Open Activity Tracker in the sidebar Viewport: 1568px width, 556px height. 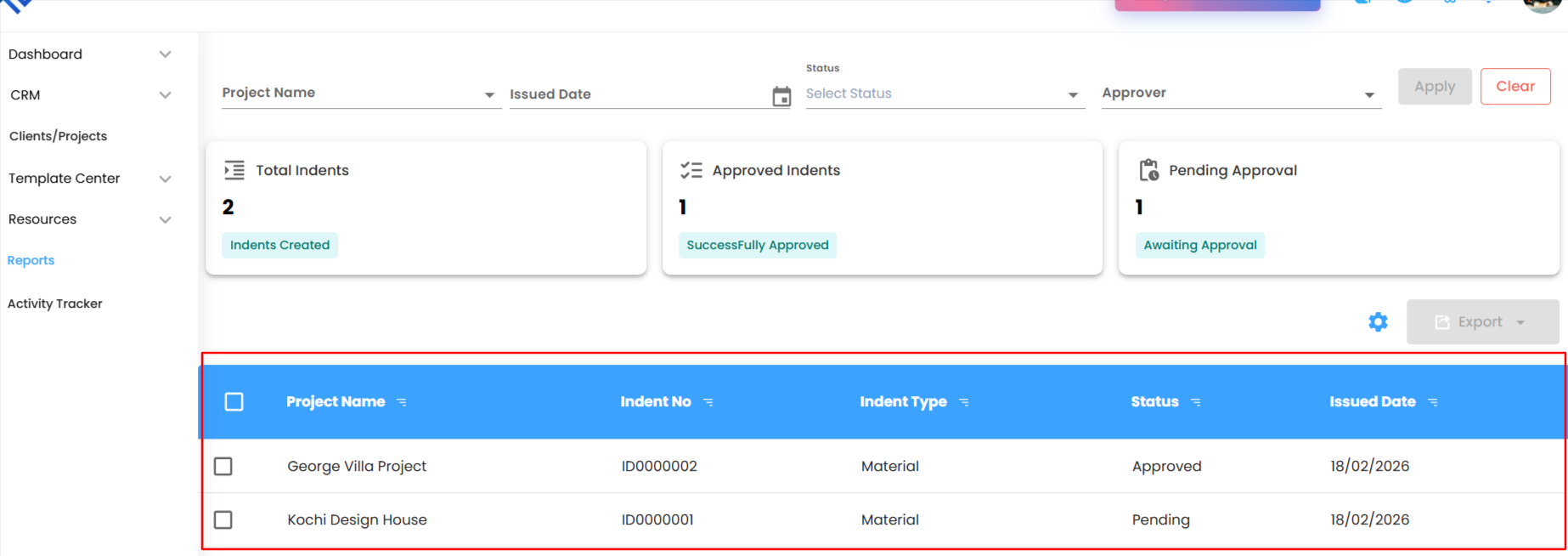55,304
